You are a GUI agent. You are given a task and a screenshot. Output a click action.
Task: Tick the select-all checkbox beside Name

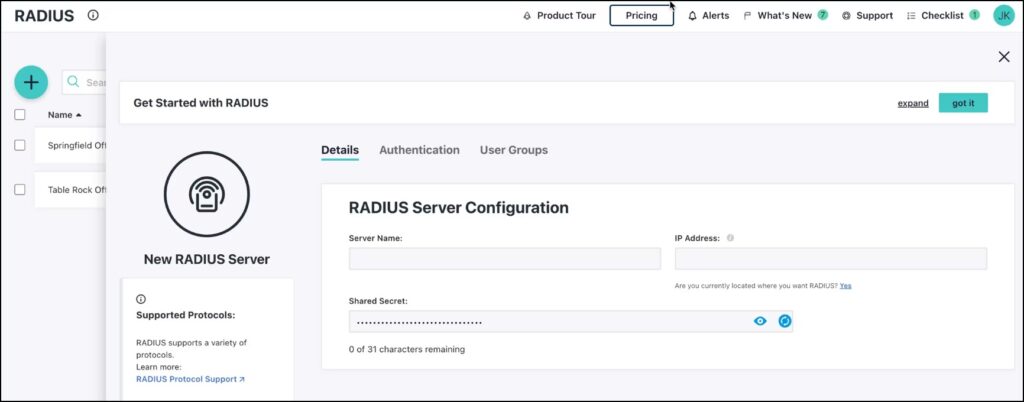point(20,115)
